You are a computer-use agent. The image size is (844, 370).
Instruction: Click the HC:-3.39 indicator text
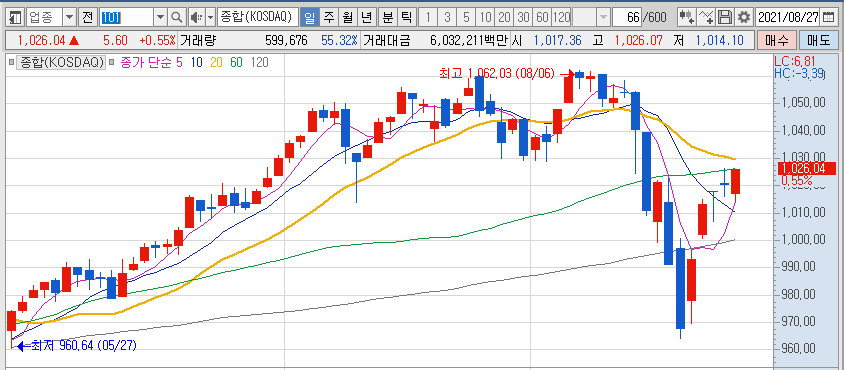(799, 74)
